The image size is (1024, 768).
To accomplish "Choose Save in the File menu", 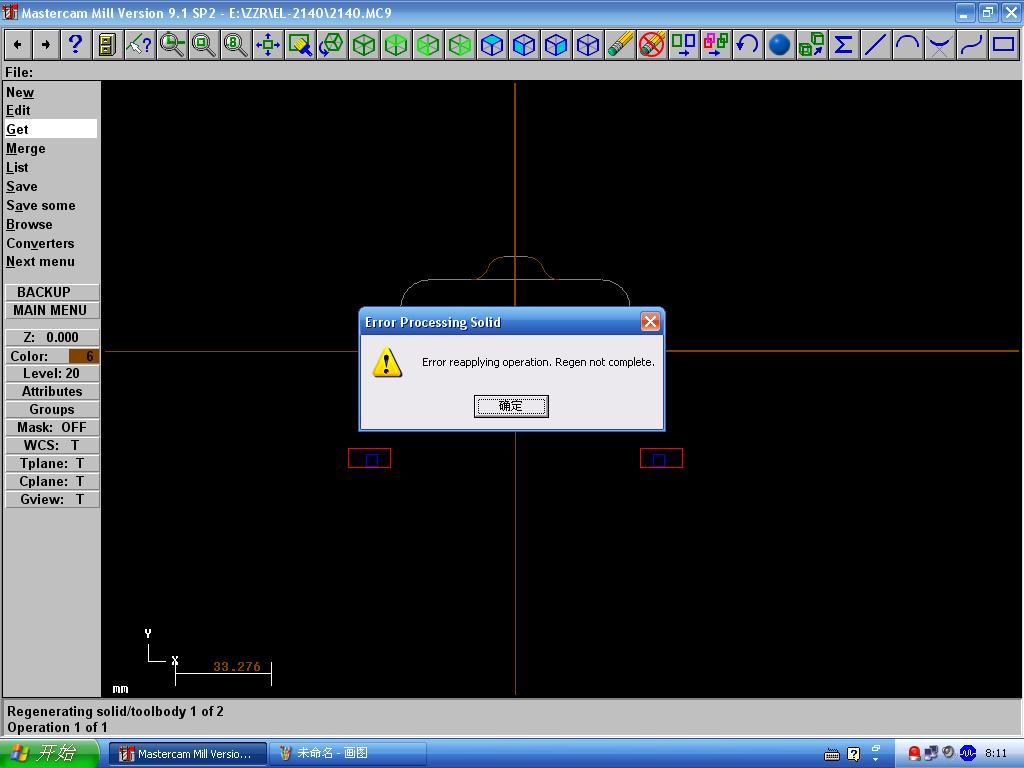I will (x=22, y=186).
